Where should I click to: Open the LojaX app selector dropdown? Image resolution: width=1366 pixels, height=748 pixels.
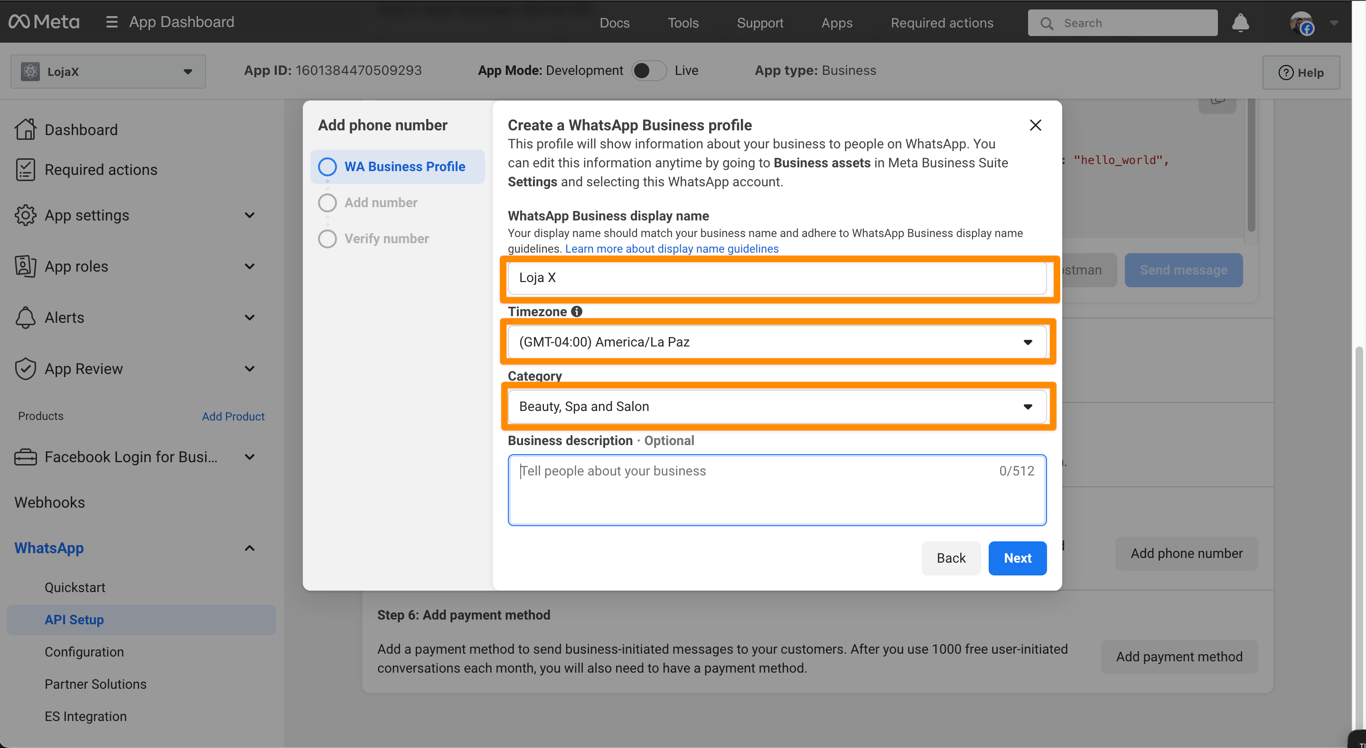click(108, 72)
